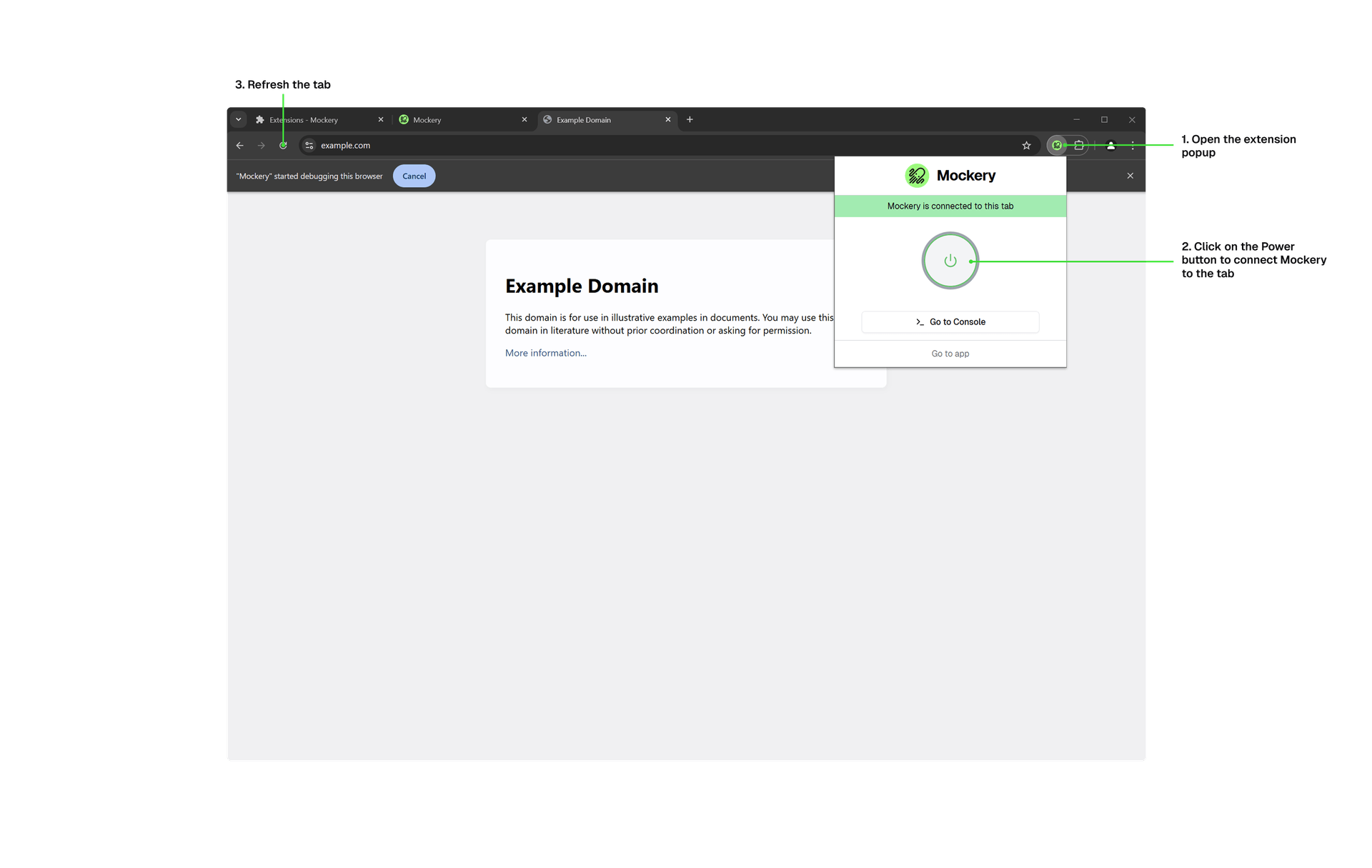The width and height of the screenshot is (1372, 868).
Task: Select the Example Domain tab
Action: (x=607, y=120)
